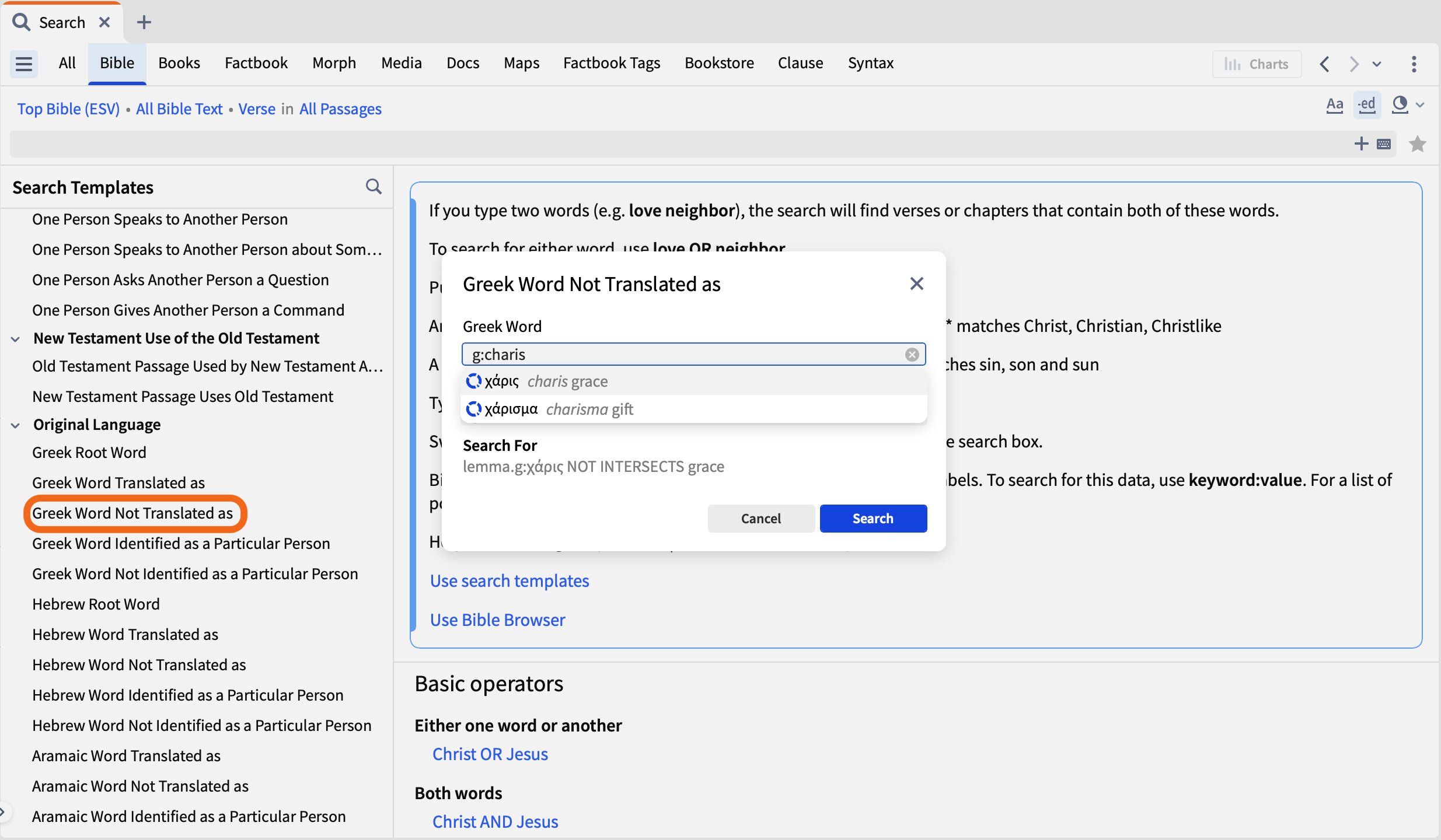The image size is (1441, 840).
Task: Select Hebrew Word Not Translated as
Action: pos(139,664)
